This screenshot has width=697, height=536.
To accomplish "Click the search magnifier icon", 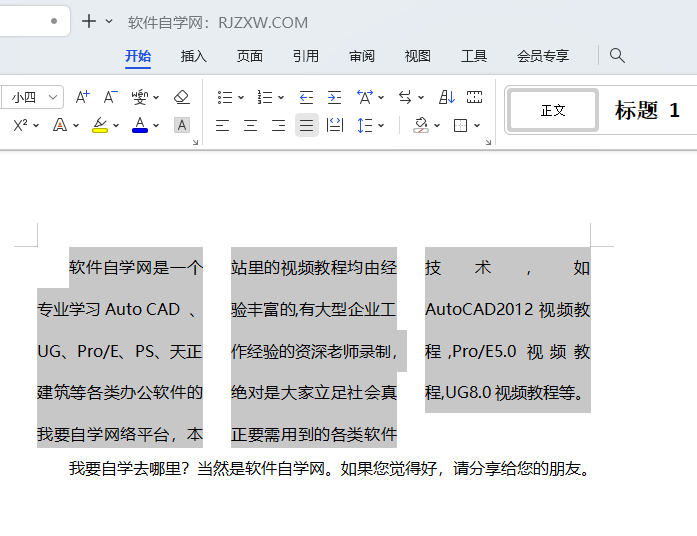I will pos(617,56).
